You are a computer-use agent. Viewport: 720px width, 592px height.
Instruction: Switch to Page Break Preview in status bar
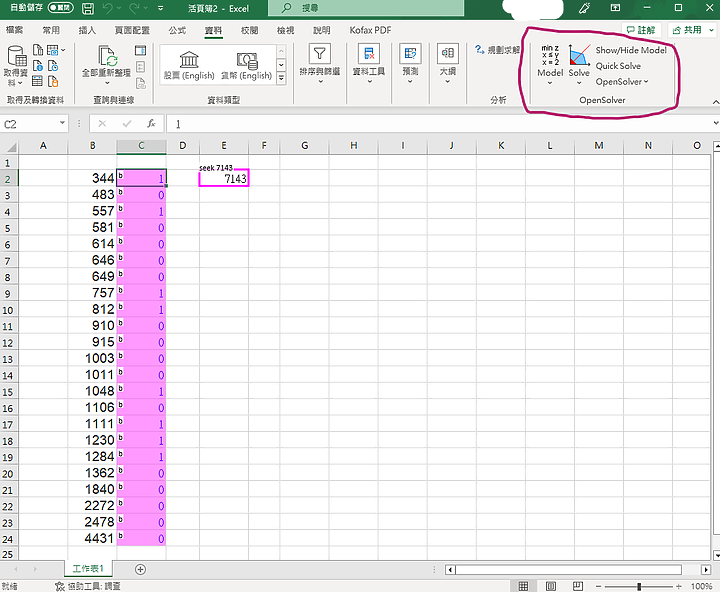tap(578, 586)
